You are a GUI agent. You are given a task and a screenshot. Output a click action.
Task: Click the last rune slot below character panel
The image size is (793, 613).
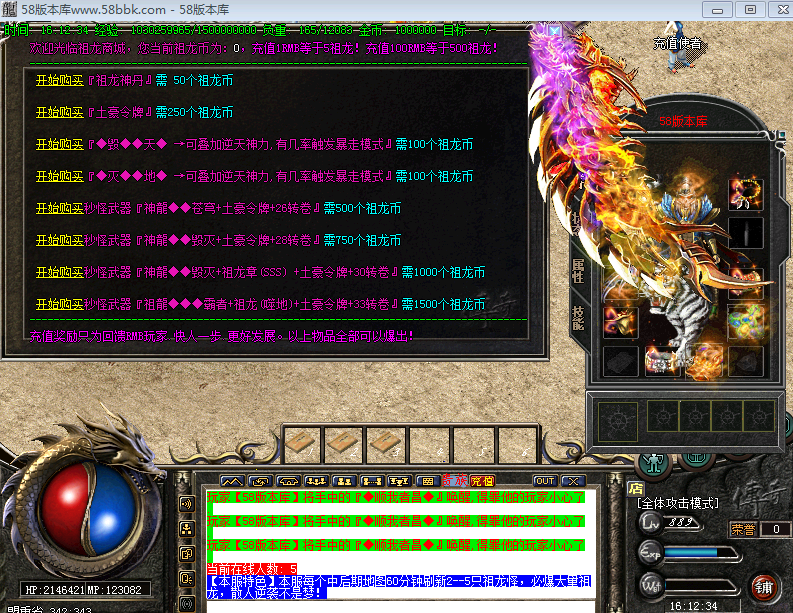[x=759, y=416]
